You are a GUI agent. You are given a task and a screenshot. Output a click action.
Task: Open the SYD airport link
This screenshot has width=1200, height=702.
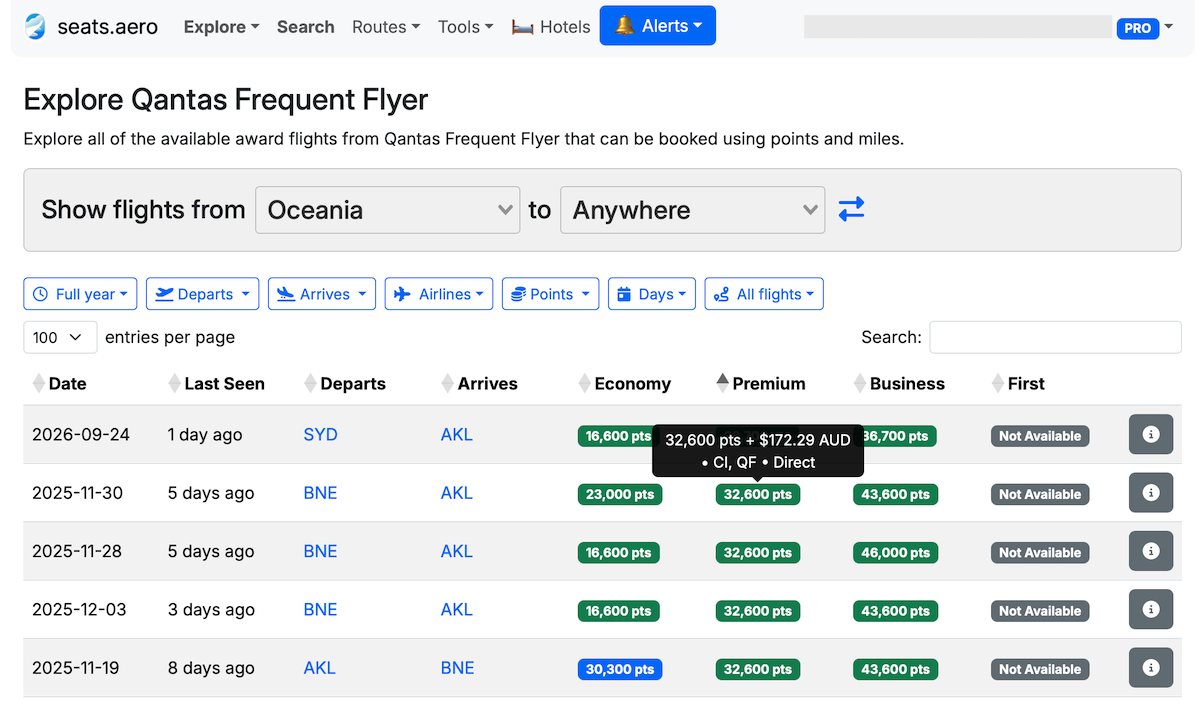319,434
